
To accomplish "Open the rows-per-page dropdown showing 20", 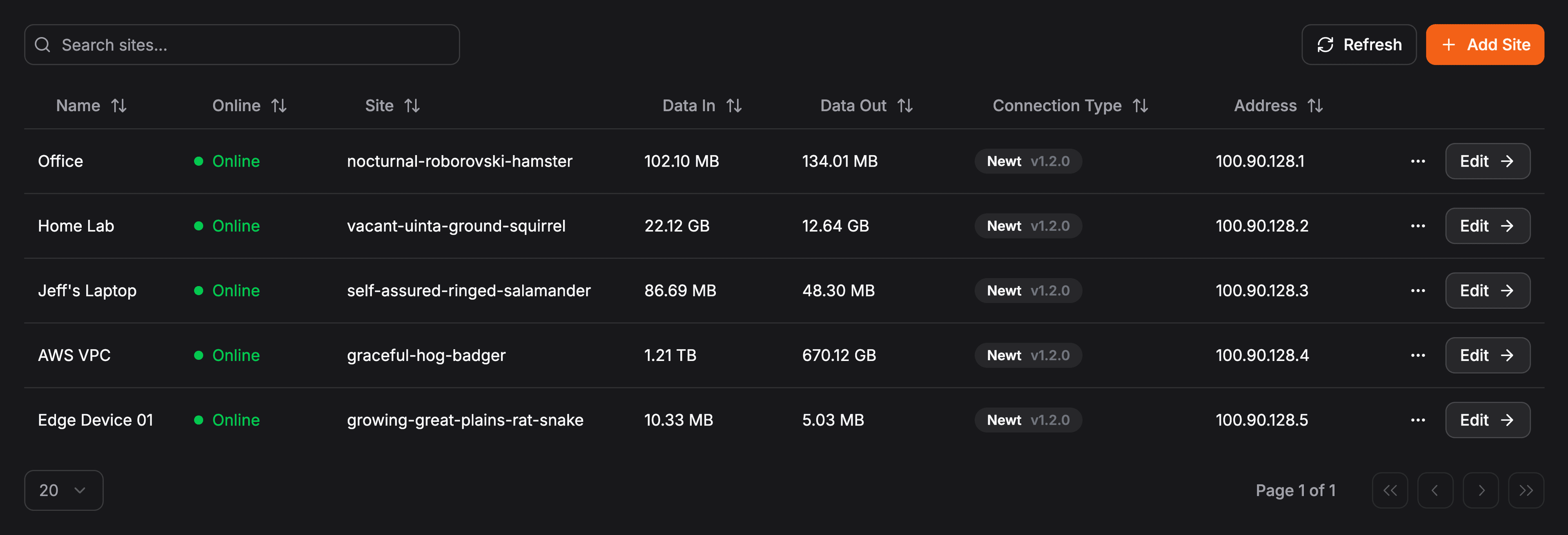I will tap(63, 490).
